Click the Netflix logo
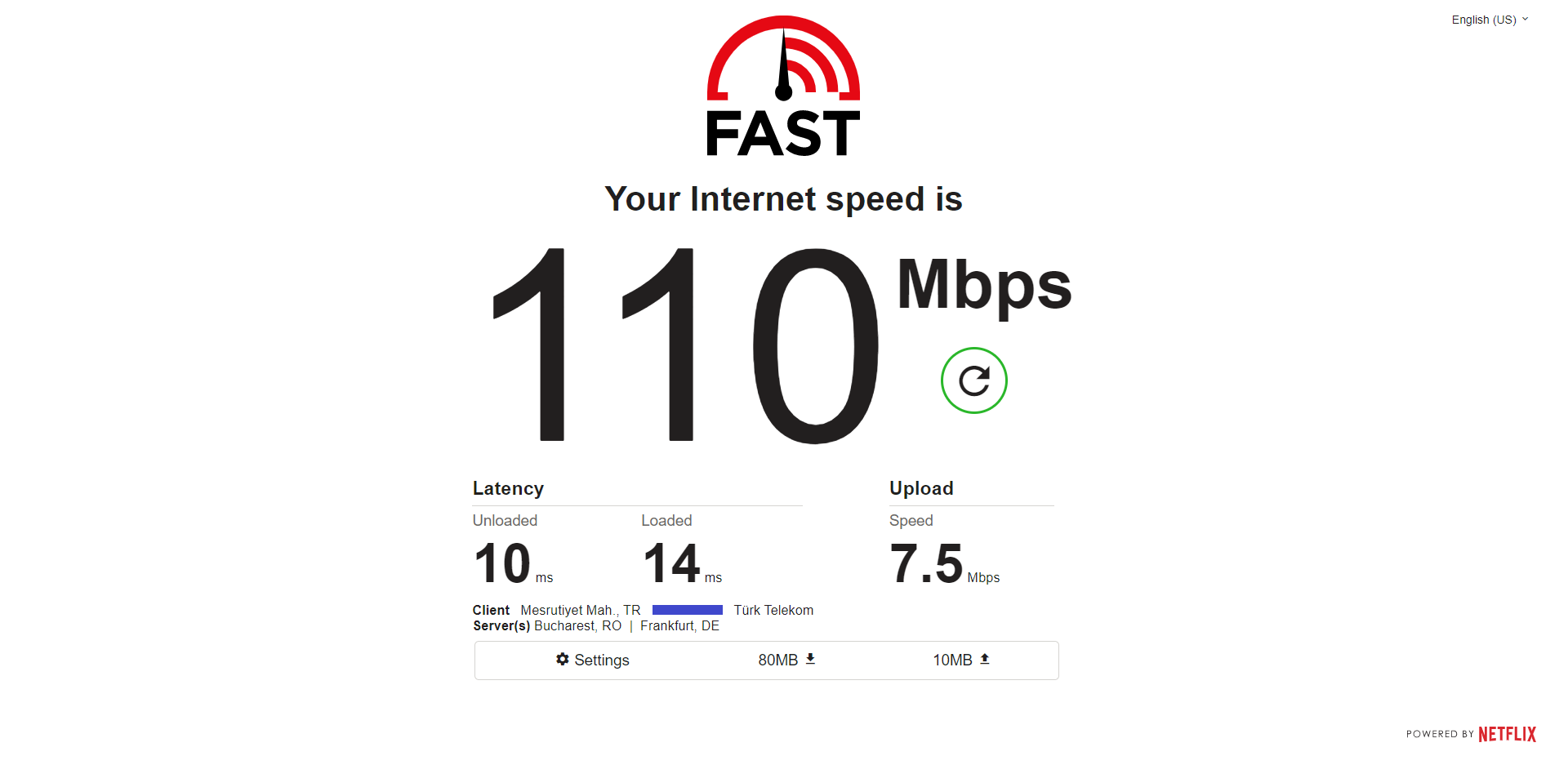 [x=1507, y=734]
